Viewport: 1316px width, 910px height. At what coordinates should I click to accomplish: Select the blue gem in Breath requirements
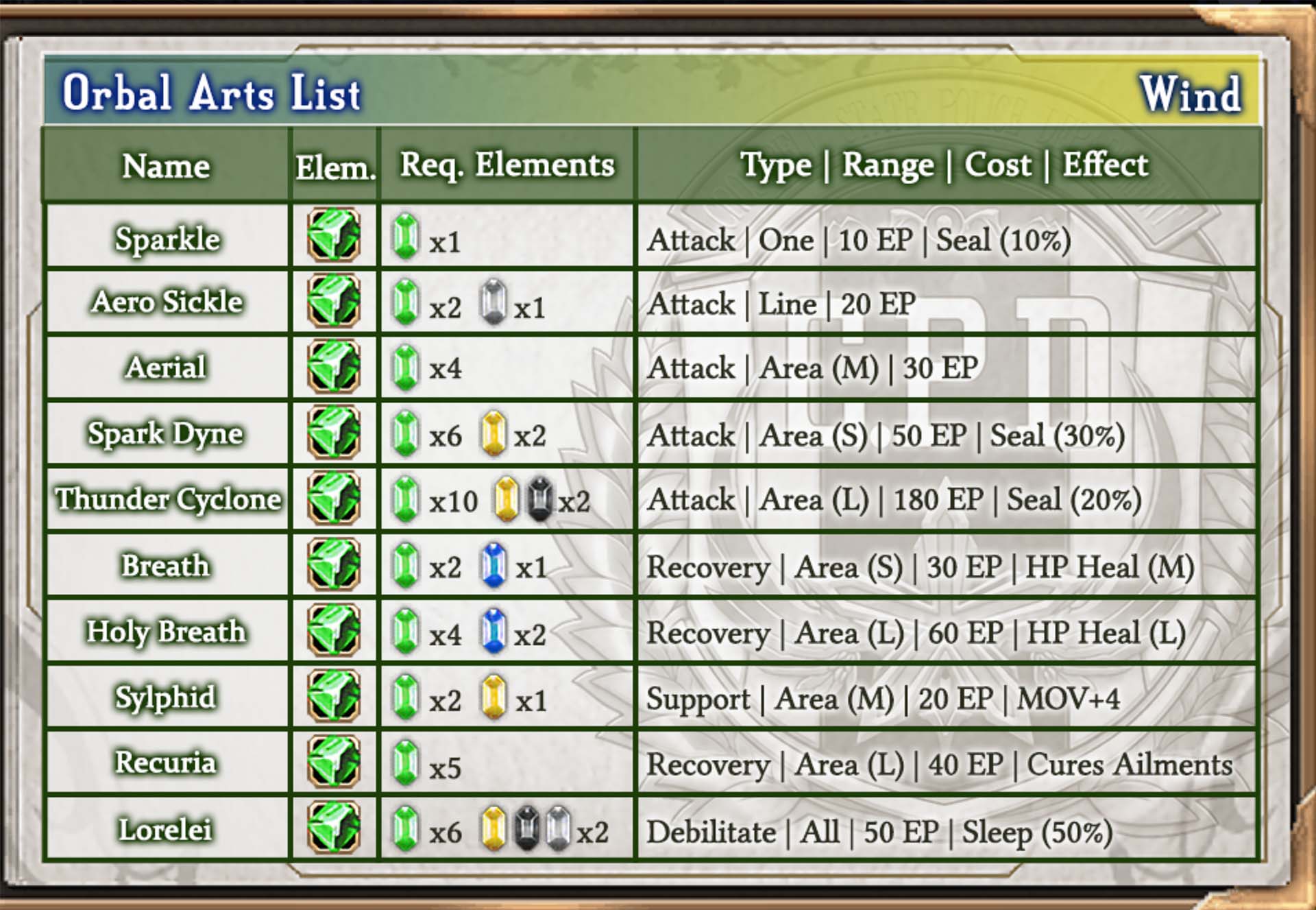[493, 565]
